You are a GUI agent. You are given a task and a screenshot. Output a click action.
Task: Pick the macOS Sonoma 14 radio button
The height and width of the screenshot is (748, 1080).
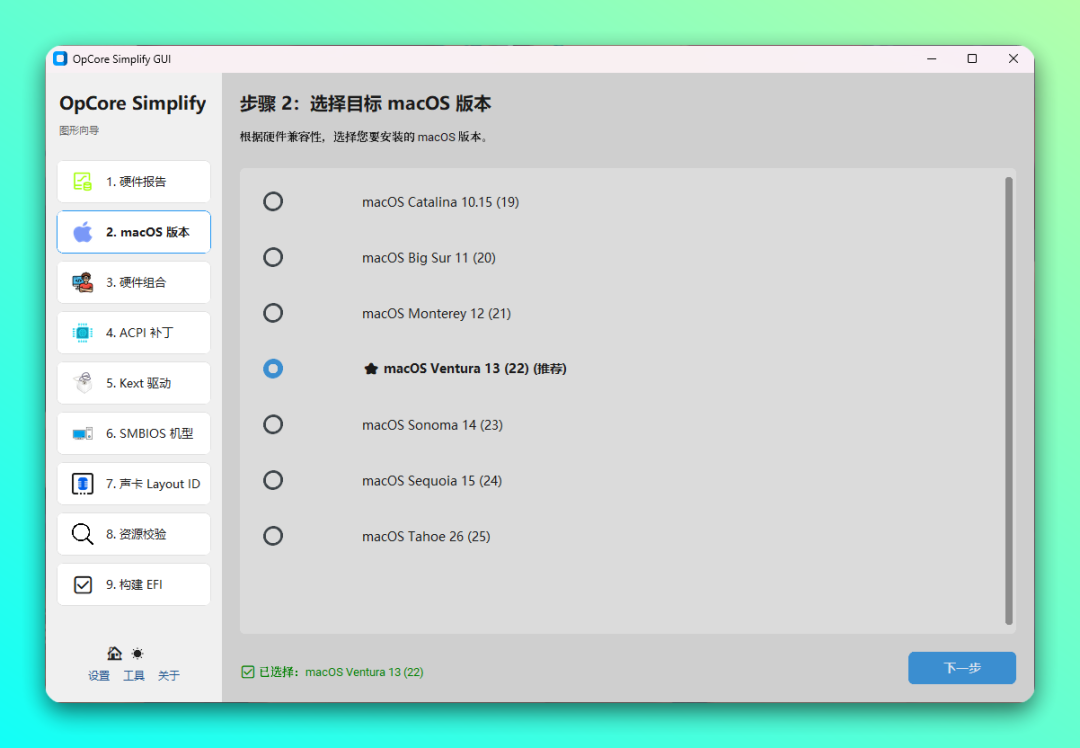273,424
